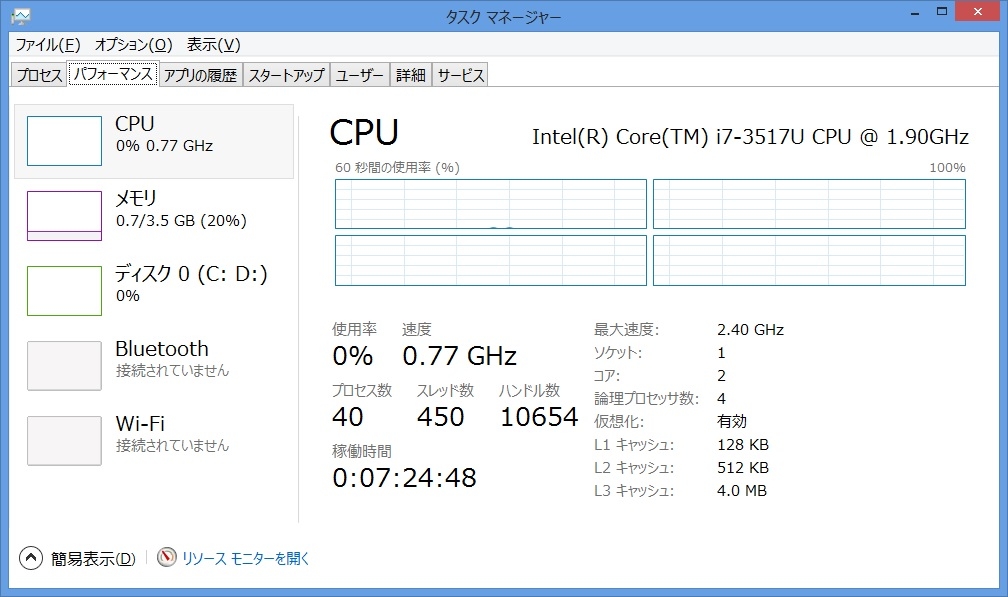
Task: Open the オプション(O) menu
Action: (x=133, y=45)
